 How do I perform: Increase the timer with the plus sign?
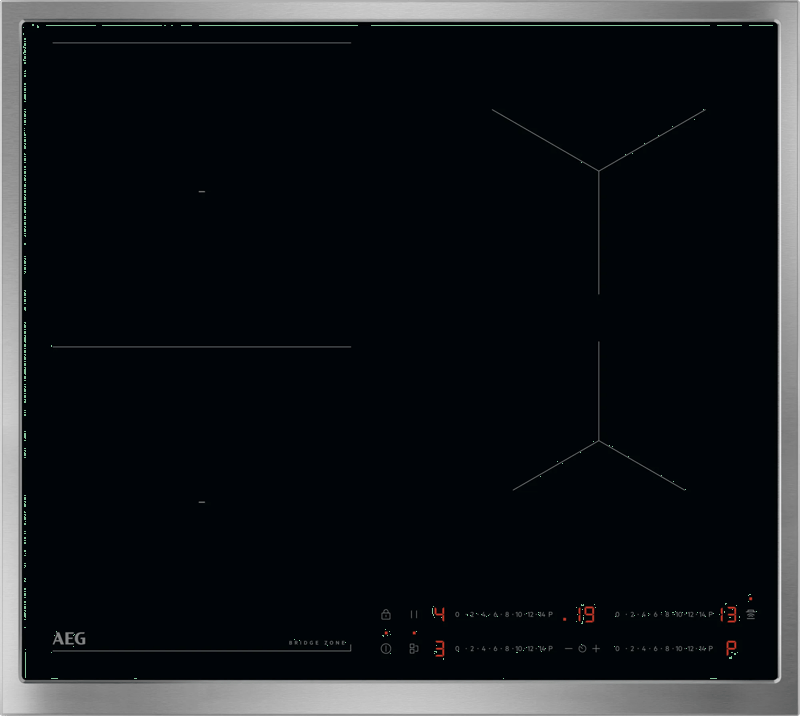(x=596, y=649)
